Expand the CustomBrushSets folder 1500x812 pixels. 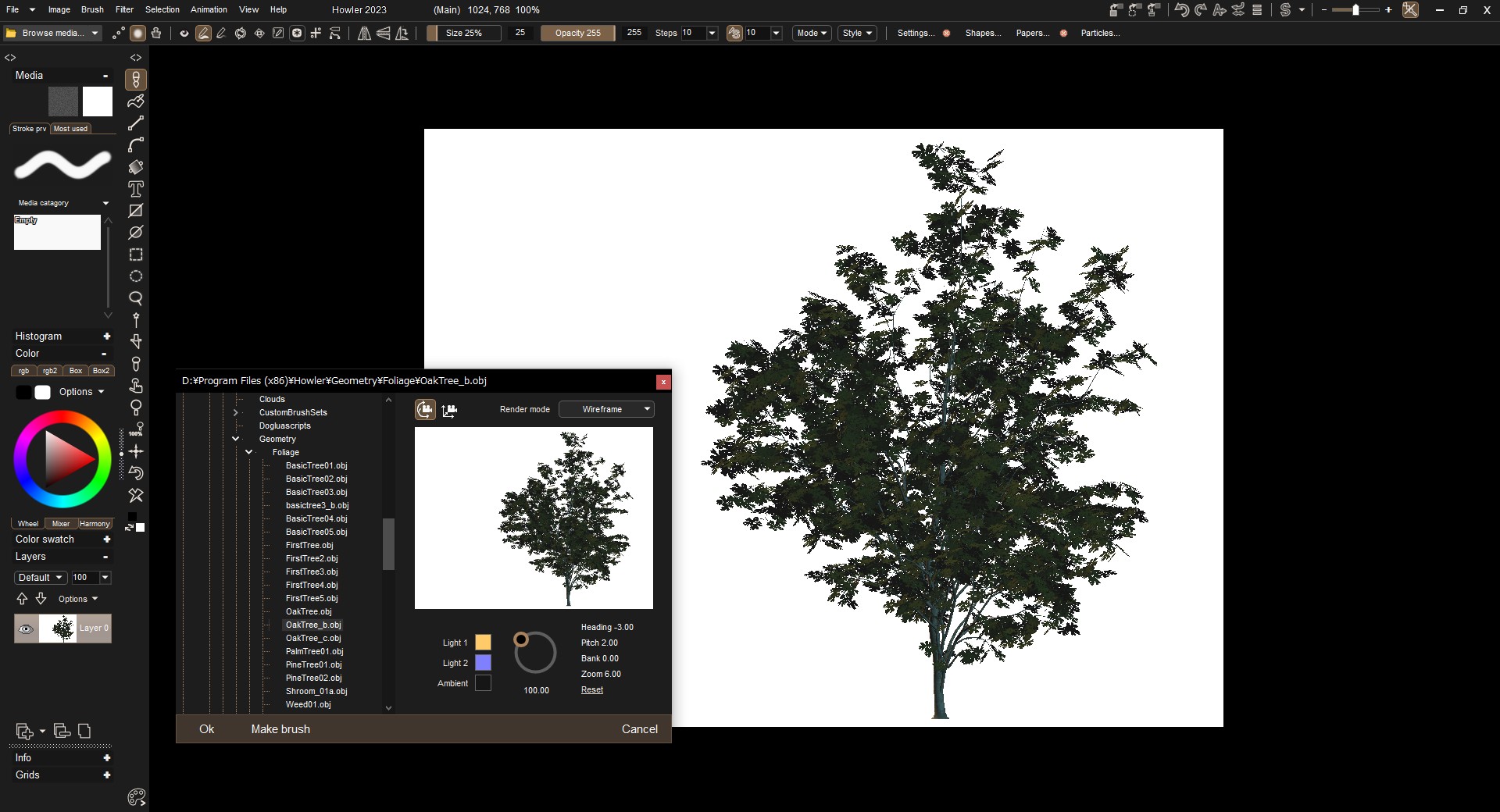pyautogui.click(x=235, y=412)
